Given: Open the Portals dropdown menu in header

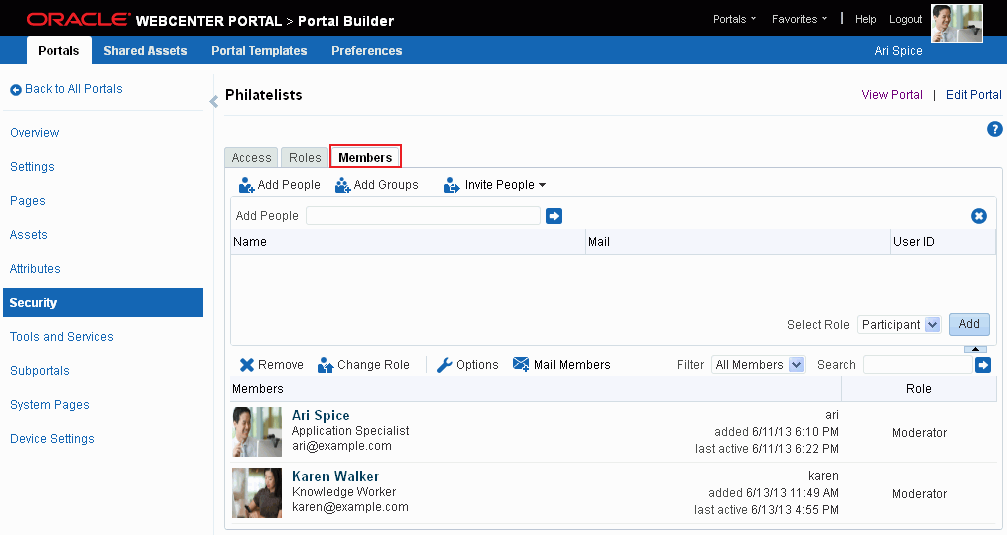Looking at the screenshot, I should (735, 19).
